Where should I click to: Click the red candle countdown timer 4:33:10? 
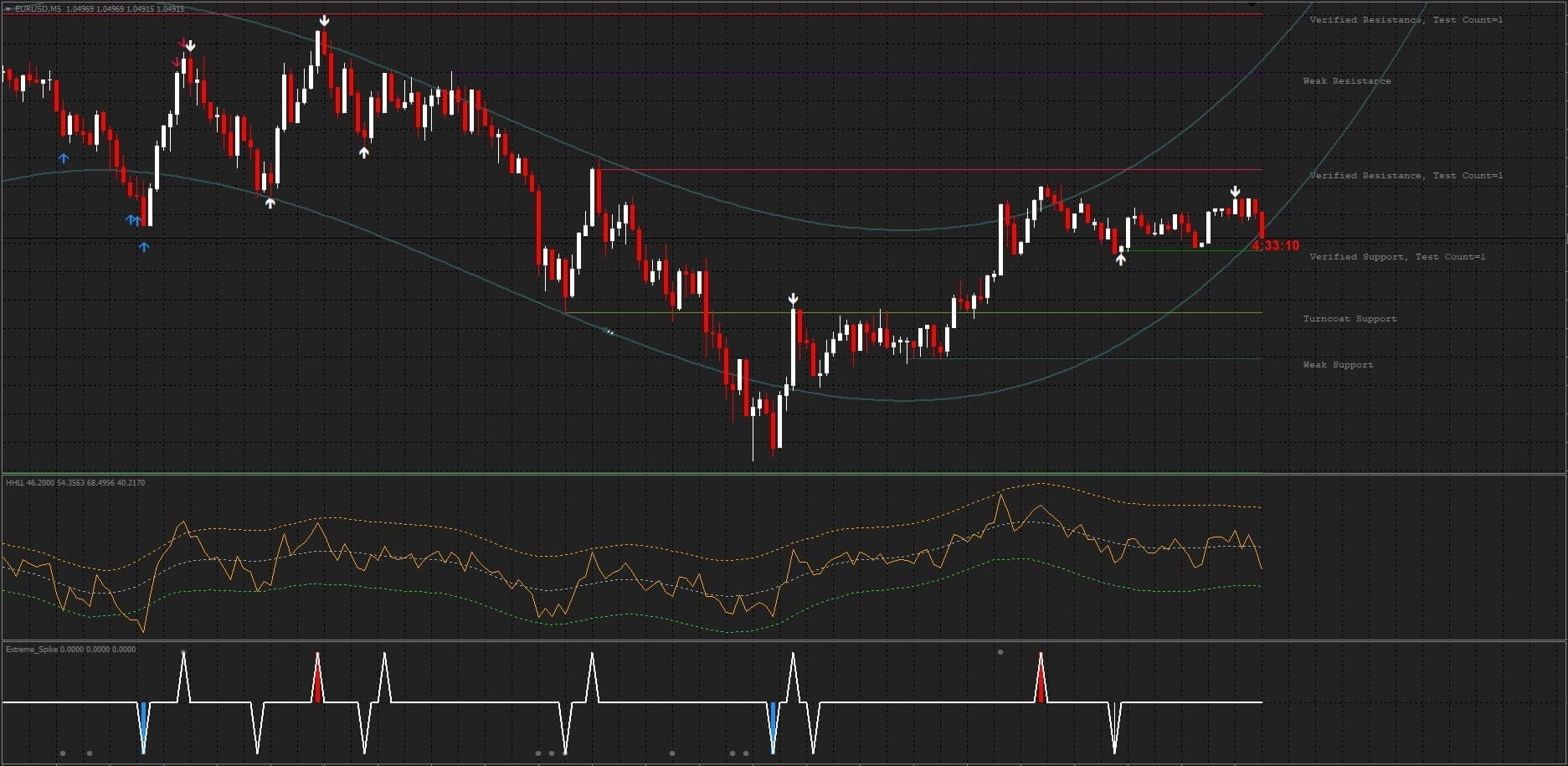(1274, 245)
